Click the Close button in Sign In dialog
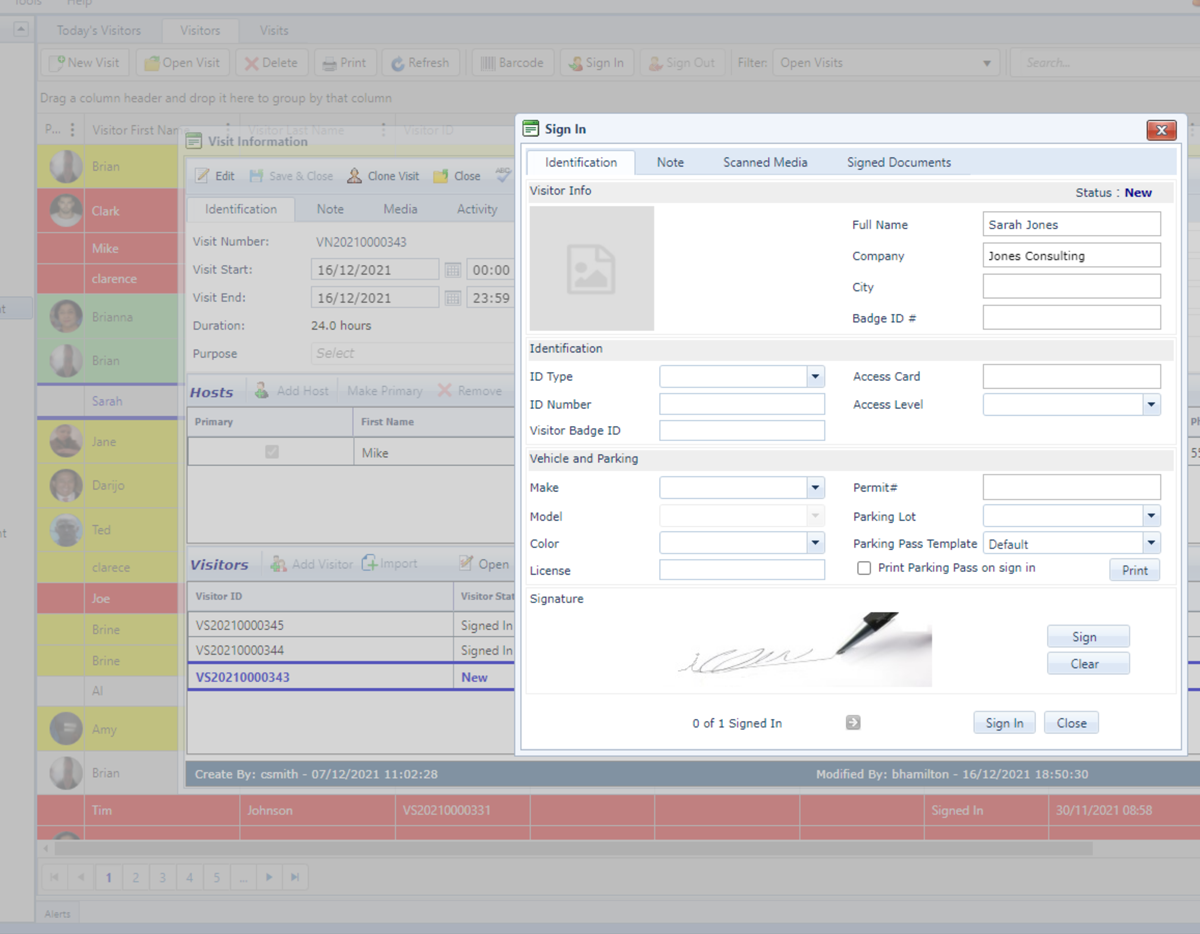Screen dimensions: 1200x934 pyautogui.click(x=1071, y=723)
